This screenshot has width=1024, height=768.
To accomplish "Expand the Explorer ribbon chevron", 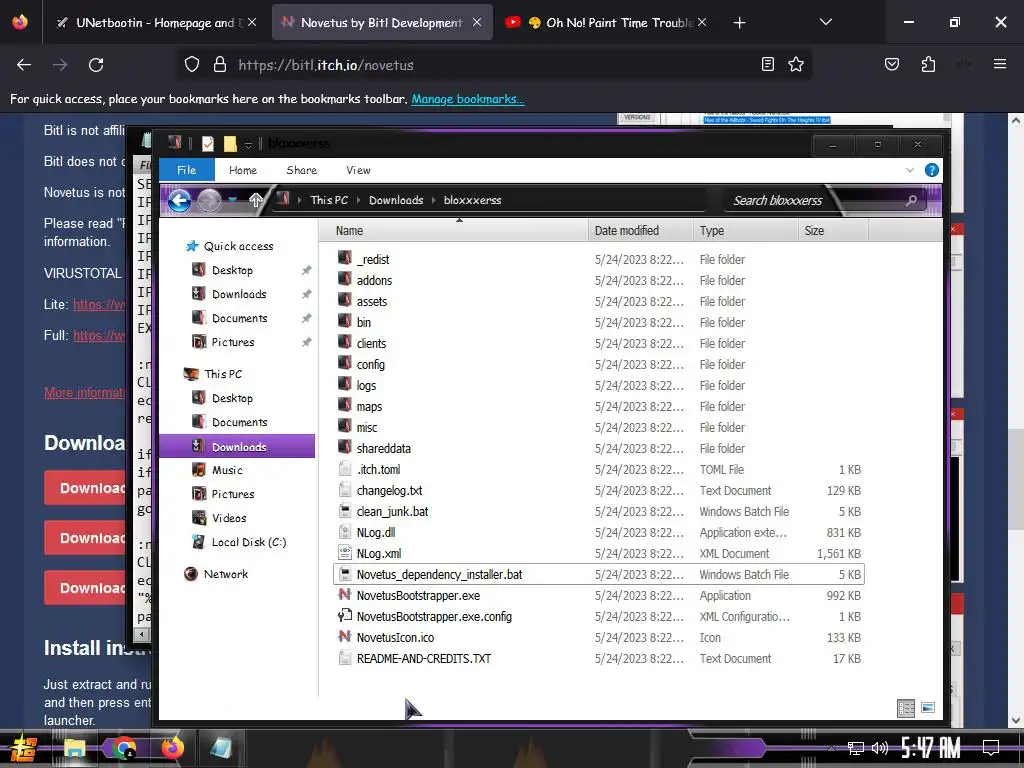I will (x=910, y=170).
